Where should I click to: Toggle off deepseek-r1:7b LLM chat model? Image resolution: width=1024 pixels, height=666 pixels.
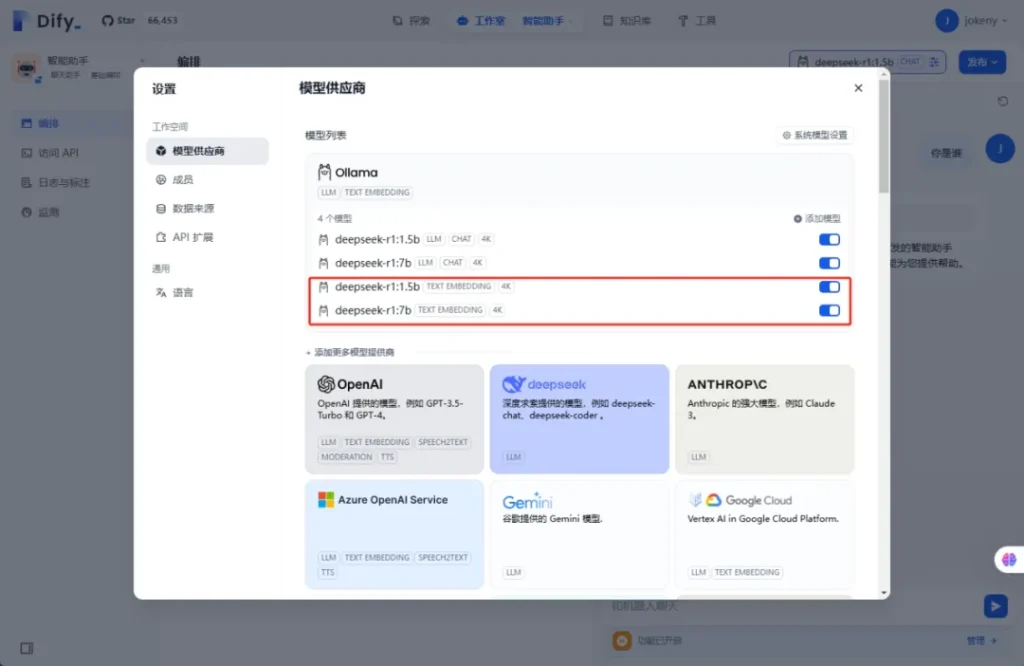tap(829, 263)
